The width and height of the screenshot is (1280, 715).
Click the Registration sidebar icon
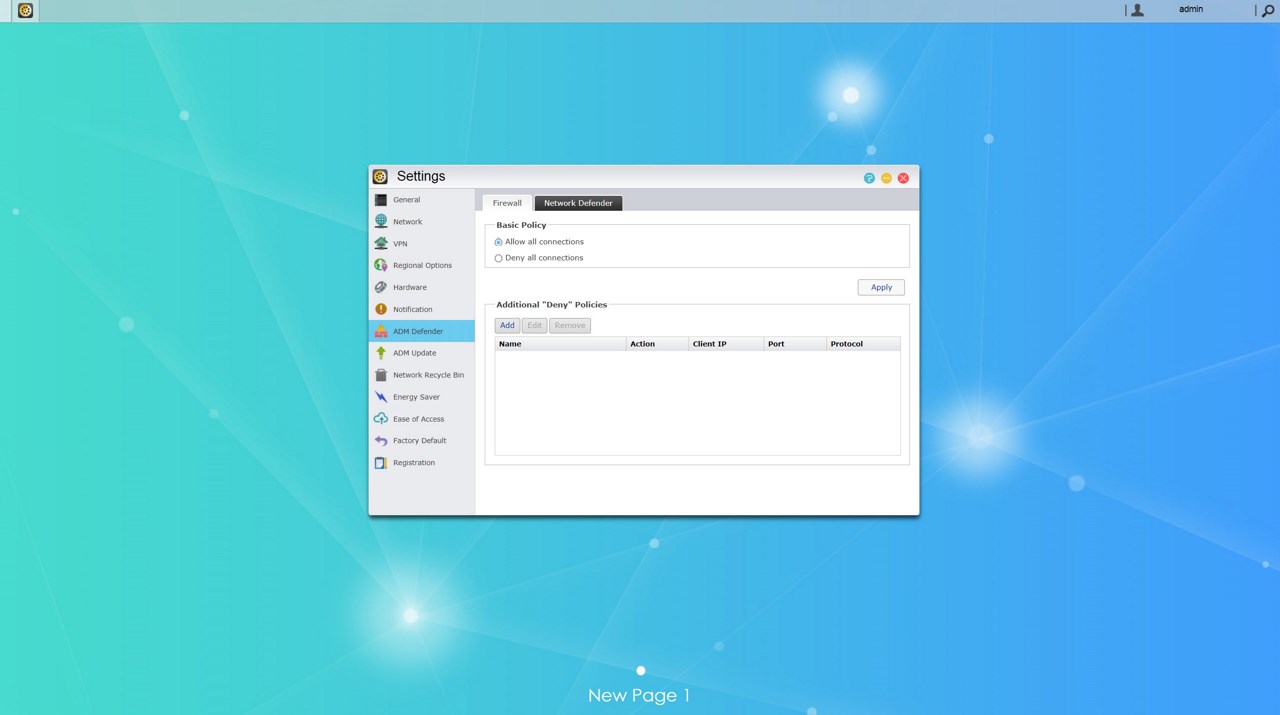pos(380,463)
